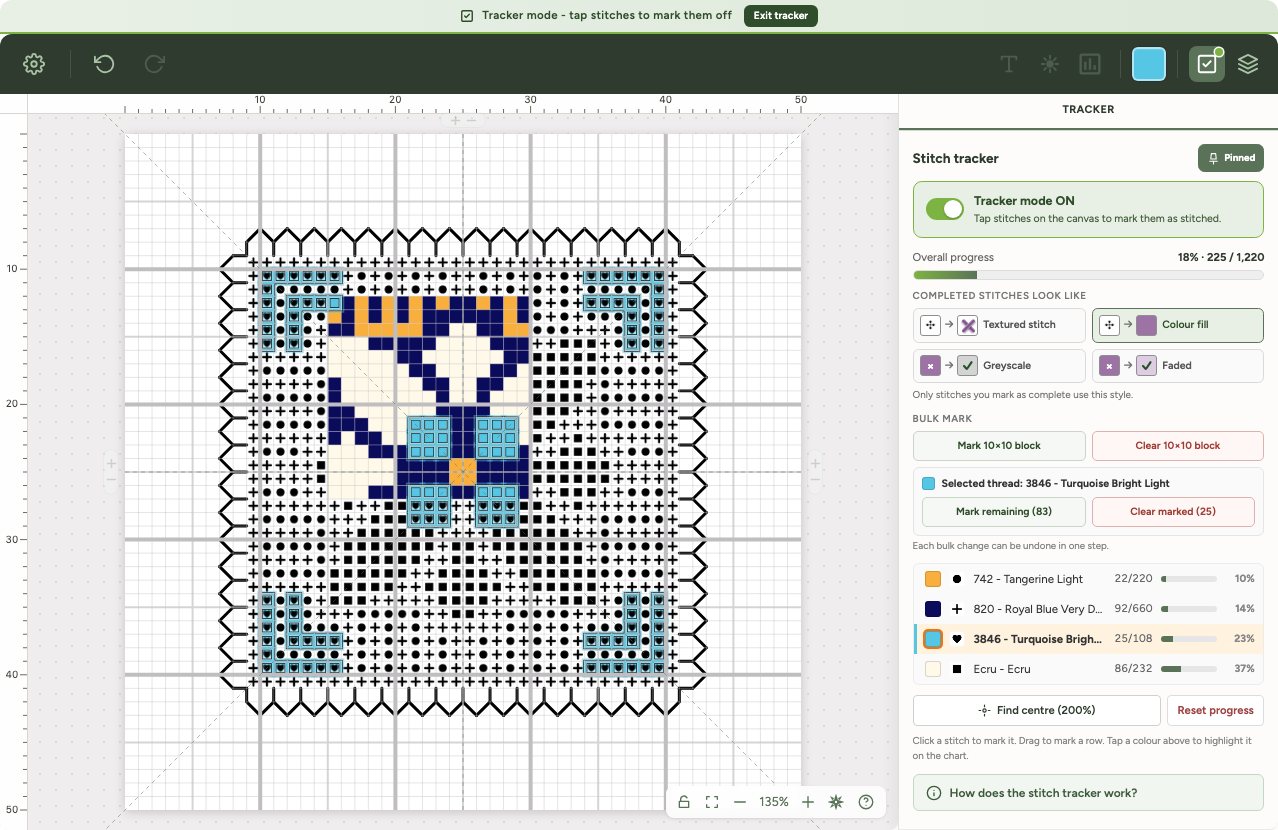Click the TRACKER panel tab
Viewport: 1278px width, 830px height.
1088,109
